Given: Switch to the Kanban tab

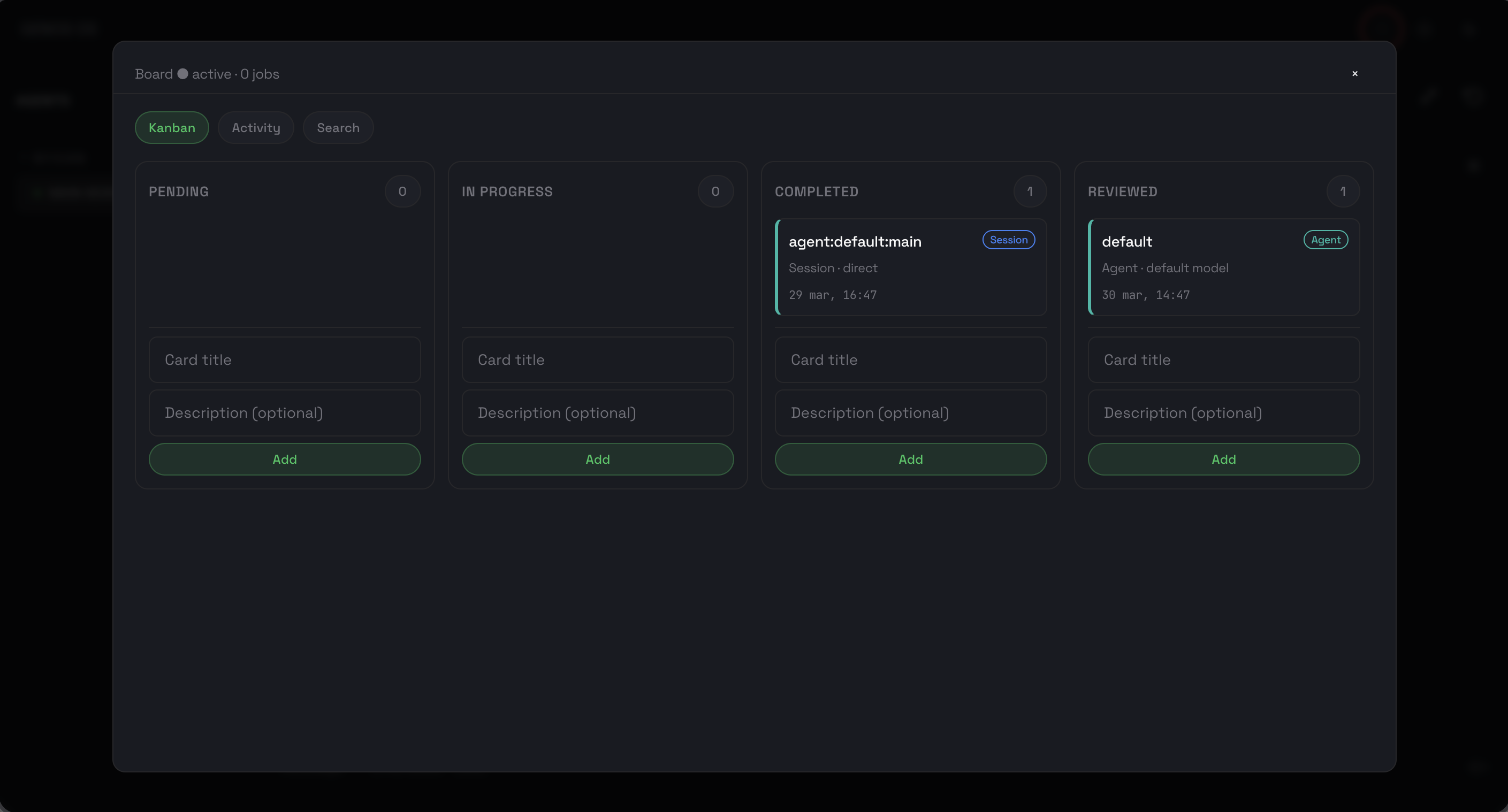Looking at the screenshot, I should point(172,127).
